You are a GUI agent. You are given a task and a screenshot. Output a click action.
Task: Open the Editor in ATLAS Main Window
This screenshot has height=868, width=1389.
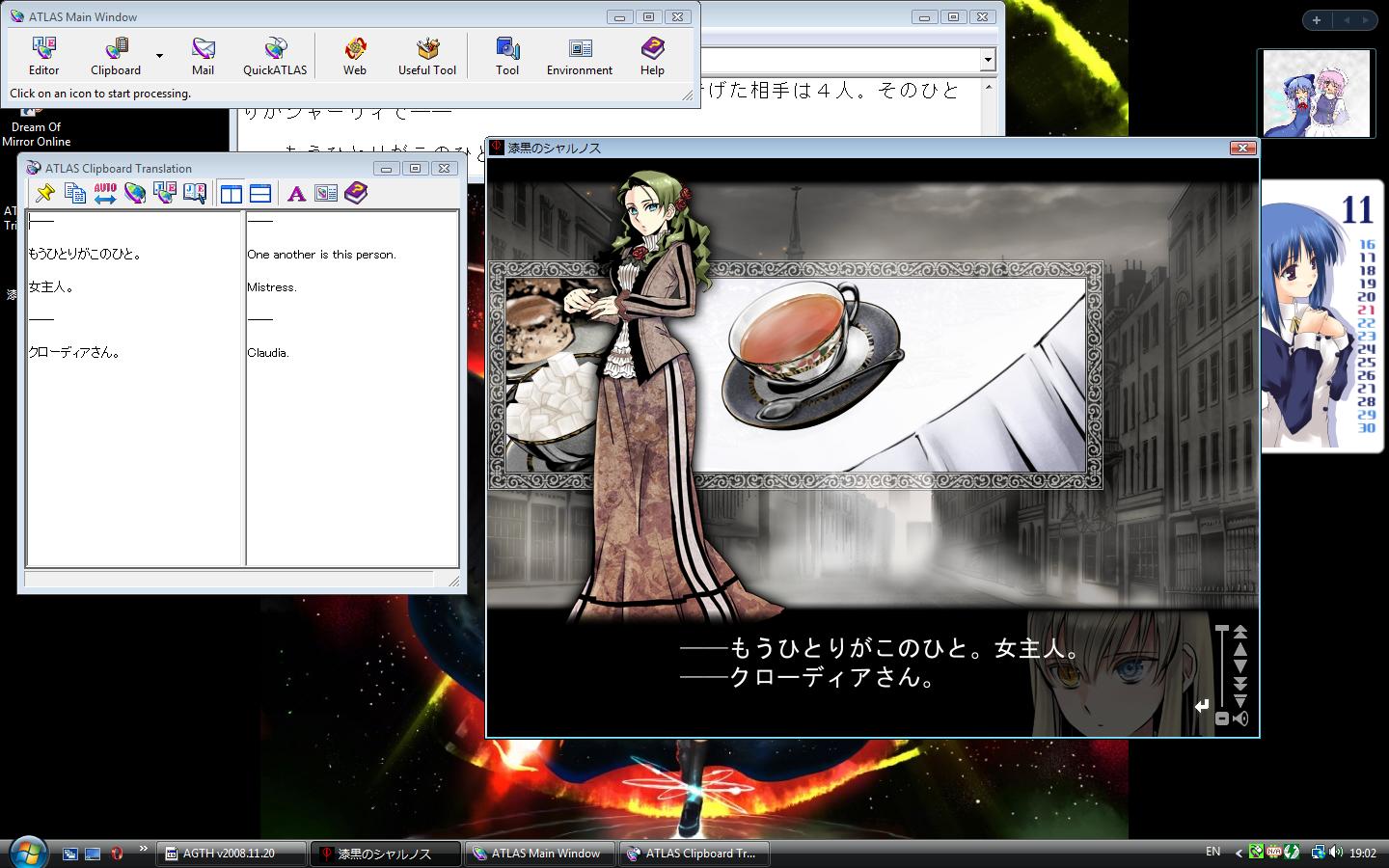pos(43,56)
